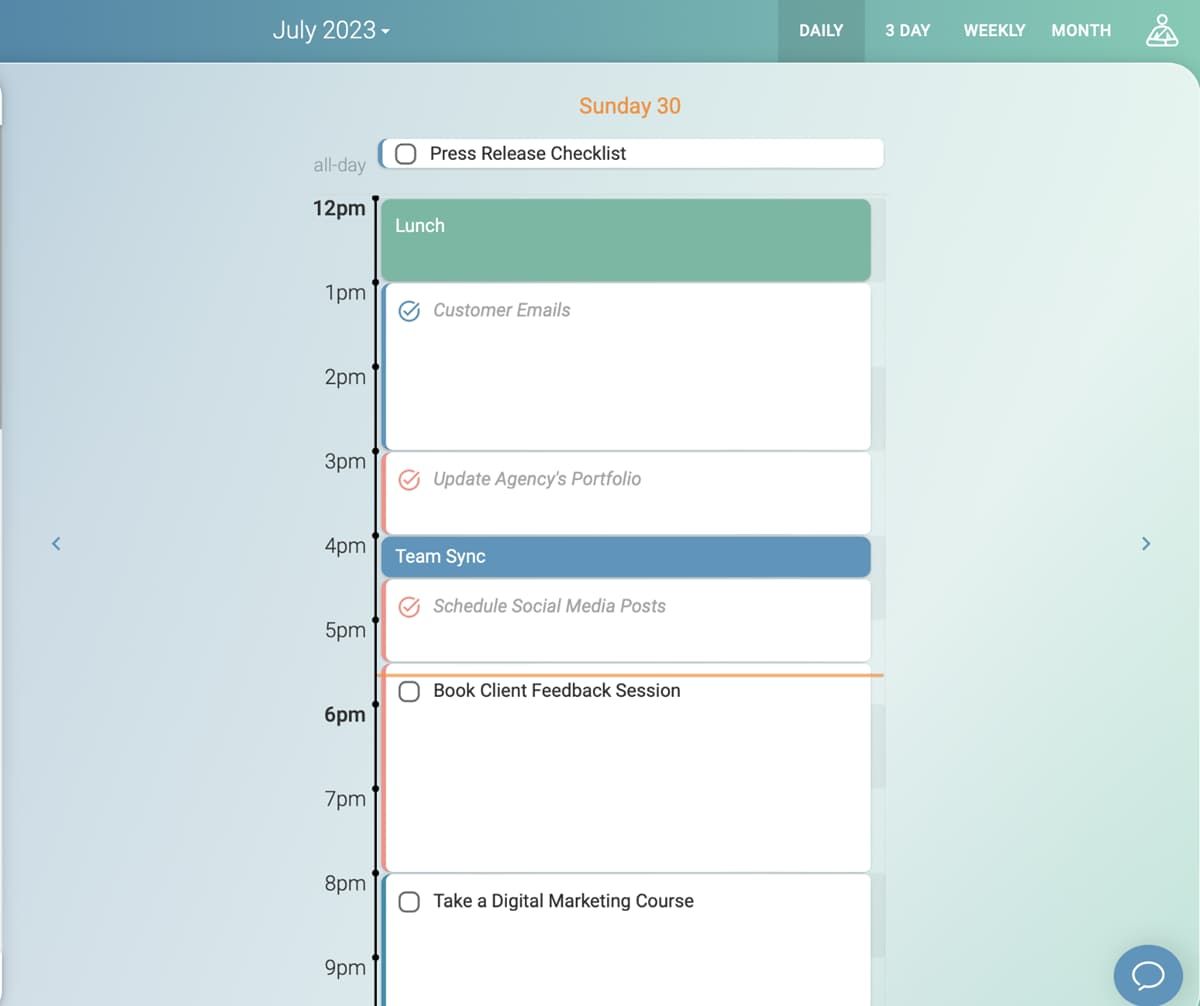Uncheck completed Update Agency's Portfolio task
The image size is (1200, 1006).
coord(409,479)
